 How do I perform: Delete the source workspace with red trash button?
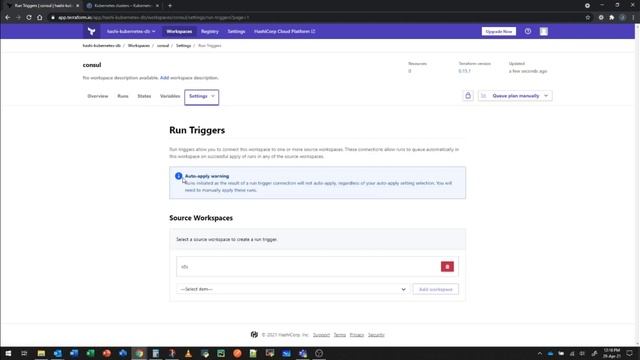click(x=447, y=267)
